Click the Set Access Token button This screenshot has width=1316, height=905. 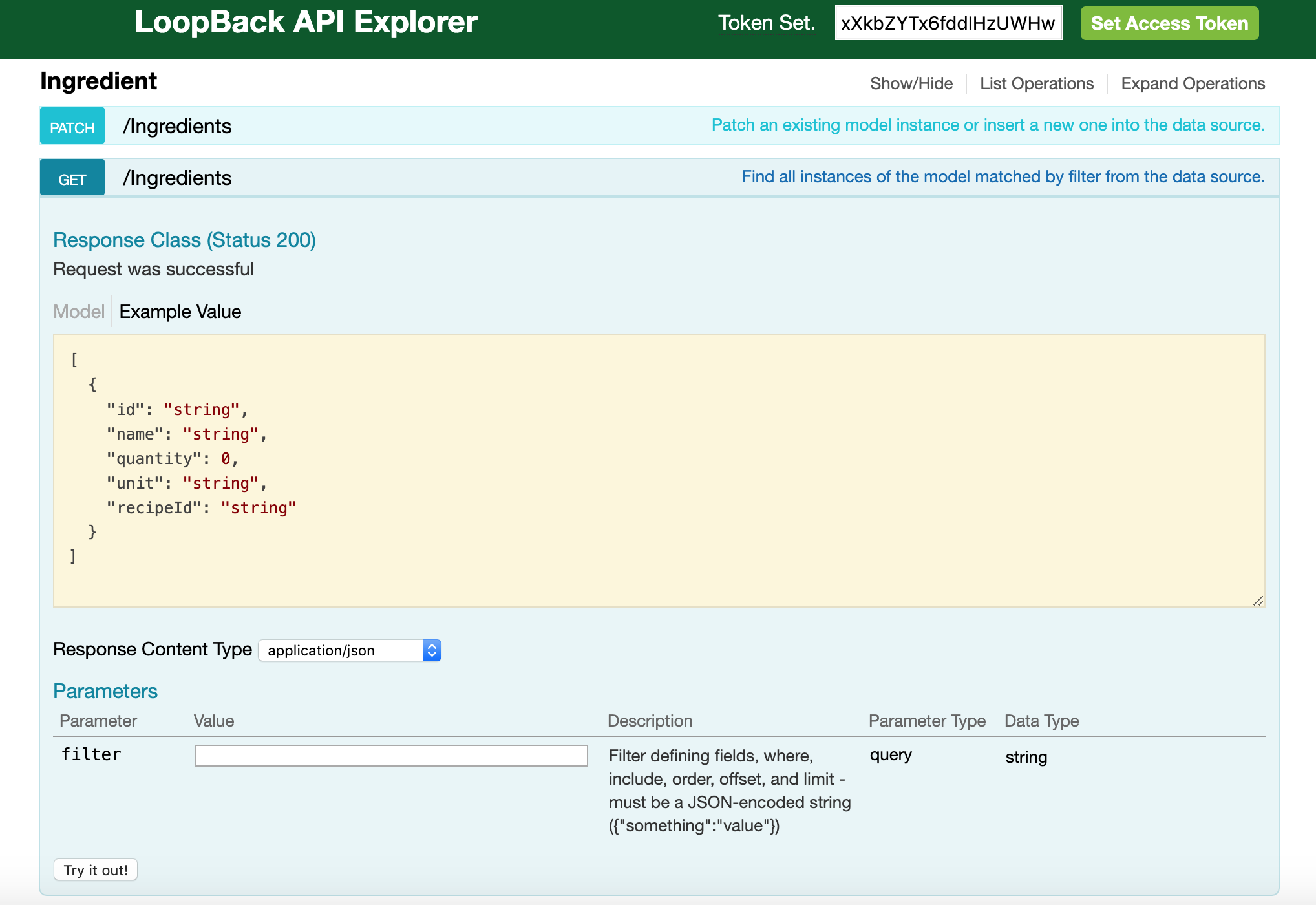1169,23
